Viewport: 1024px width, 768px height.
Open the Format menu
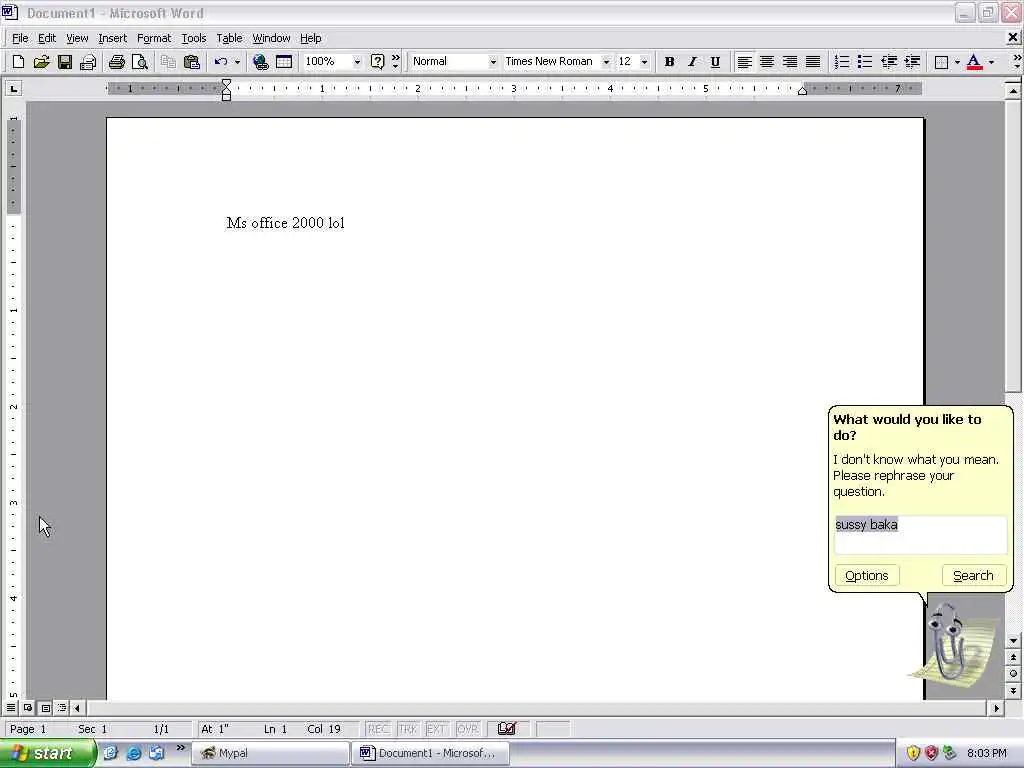153,38
